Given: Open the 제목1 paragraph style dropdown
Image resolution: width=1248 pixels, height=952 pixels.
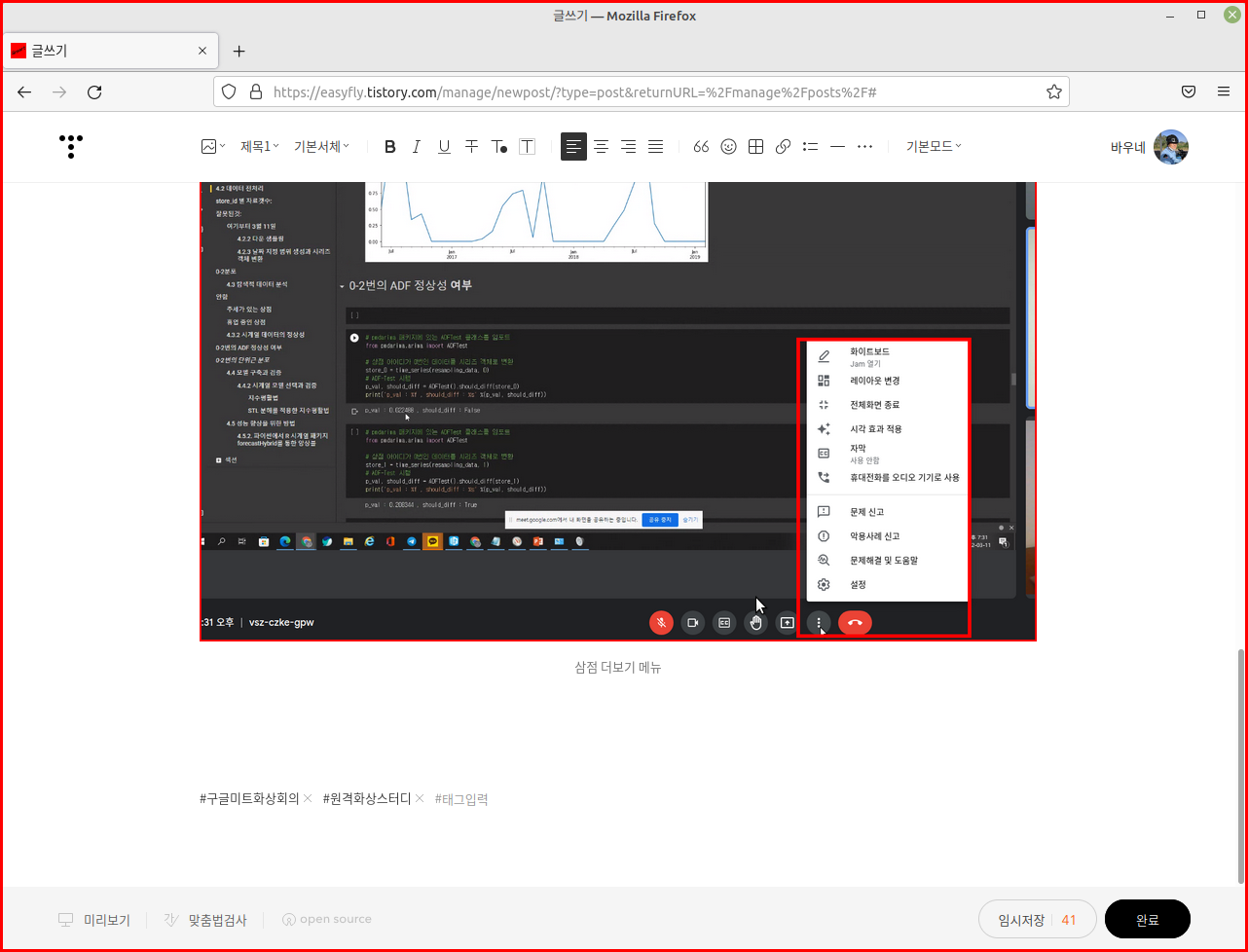Looking at the screenshot, I should pos(260,147).
